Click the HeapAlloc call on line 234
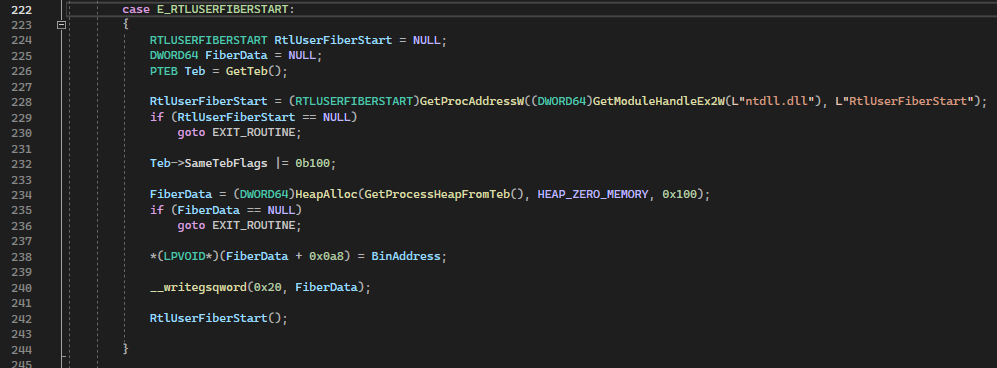997x368 pixels. pyautogui.click(x=326, y=194)
